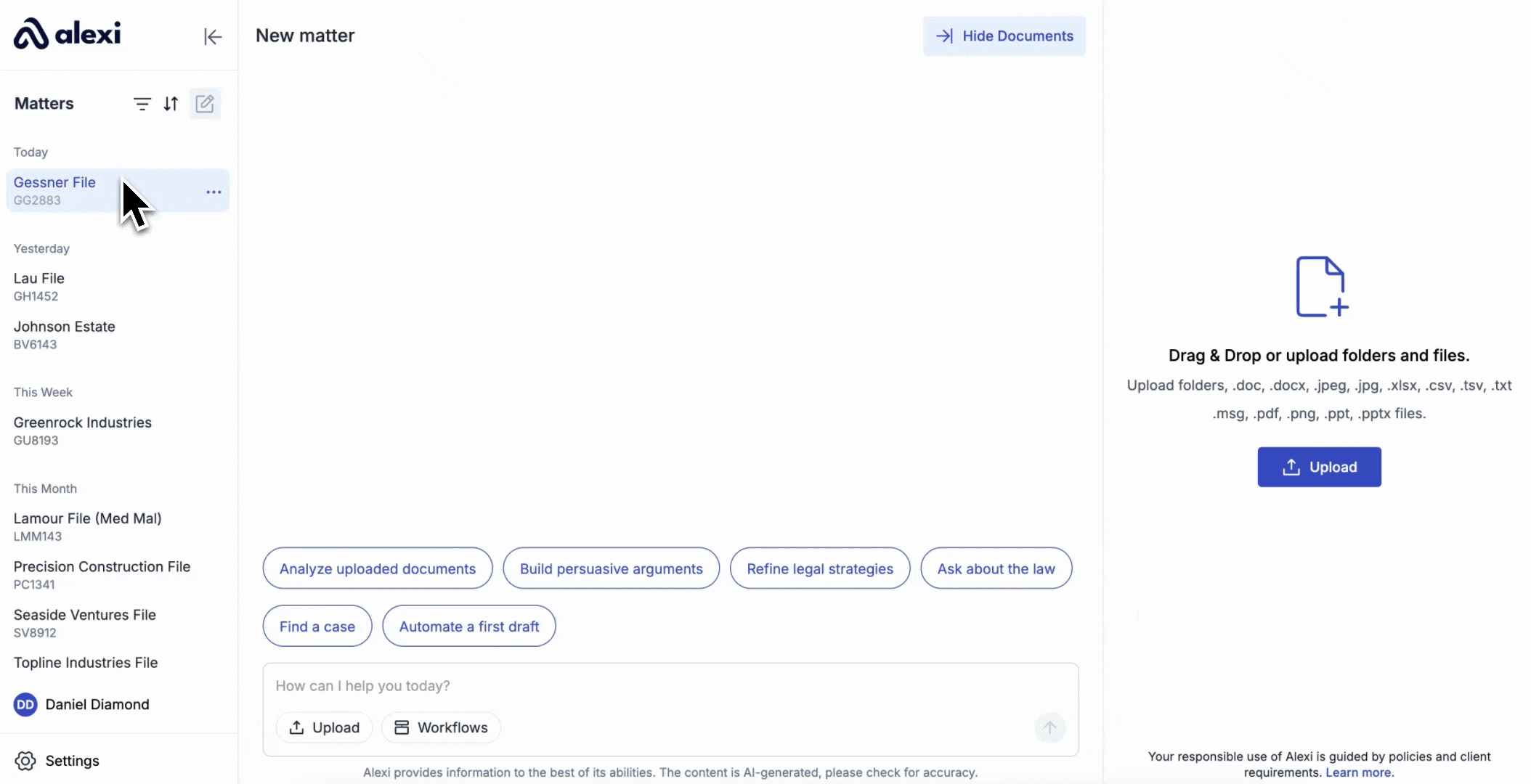Open Settings gear at bottom left

point(25,761)
